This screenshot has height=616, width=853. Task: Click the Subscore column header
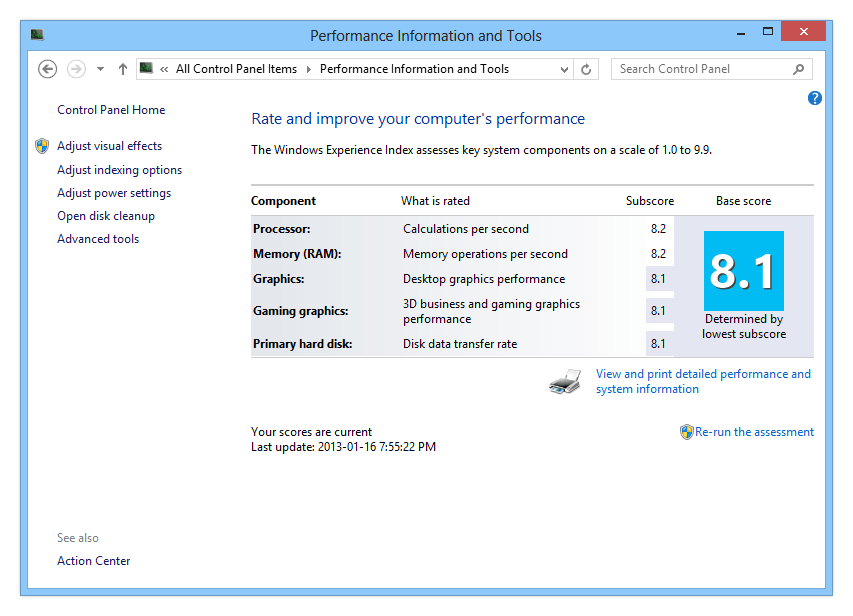coord(650,201)
